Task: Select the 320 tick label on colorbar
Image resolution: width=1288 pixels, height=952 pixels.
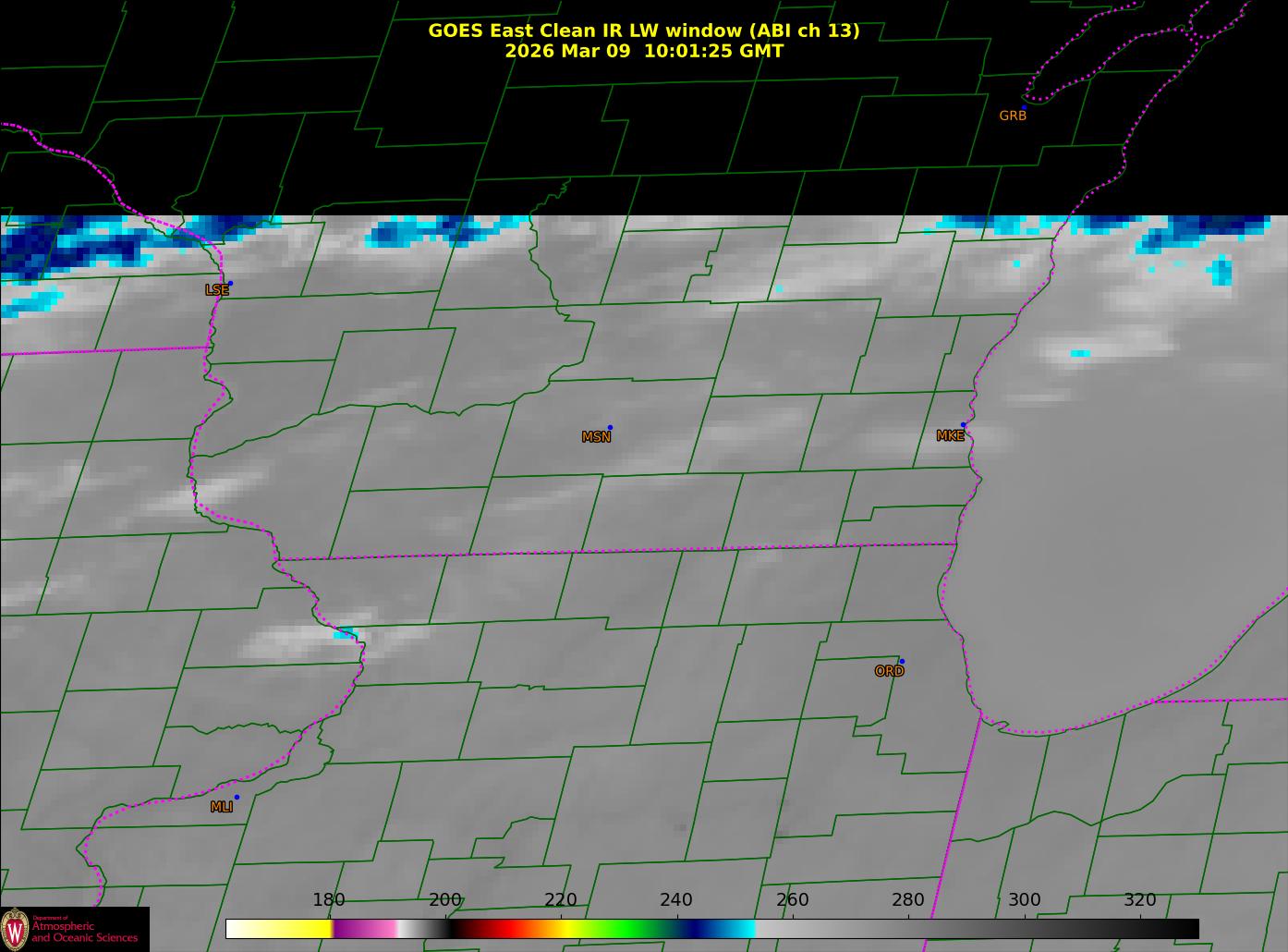Action: 1139,900
